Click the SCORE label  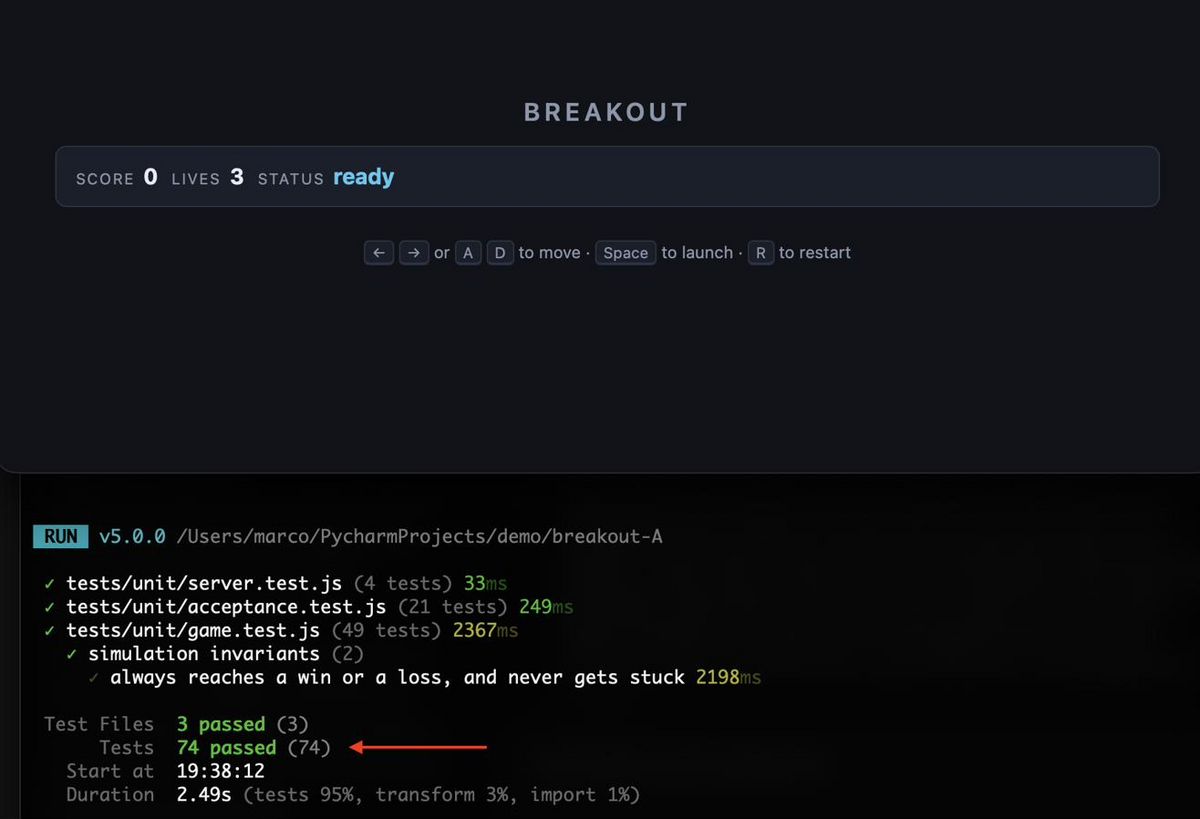pyautogui.click(x=105, y=179)
